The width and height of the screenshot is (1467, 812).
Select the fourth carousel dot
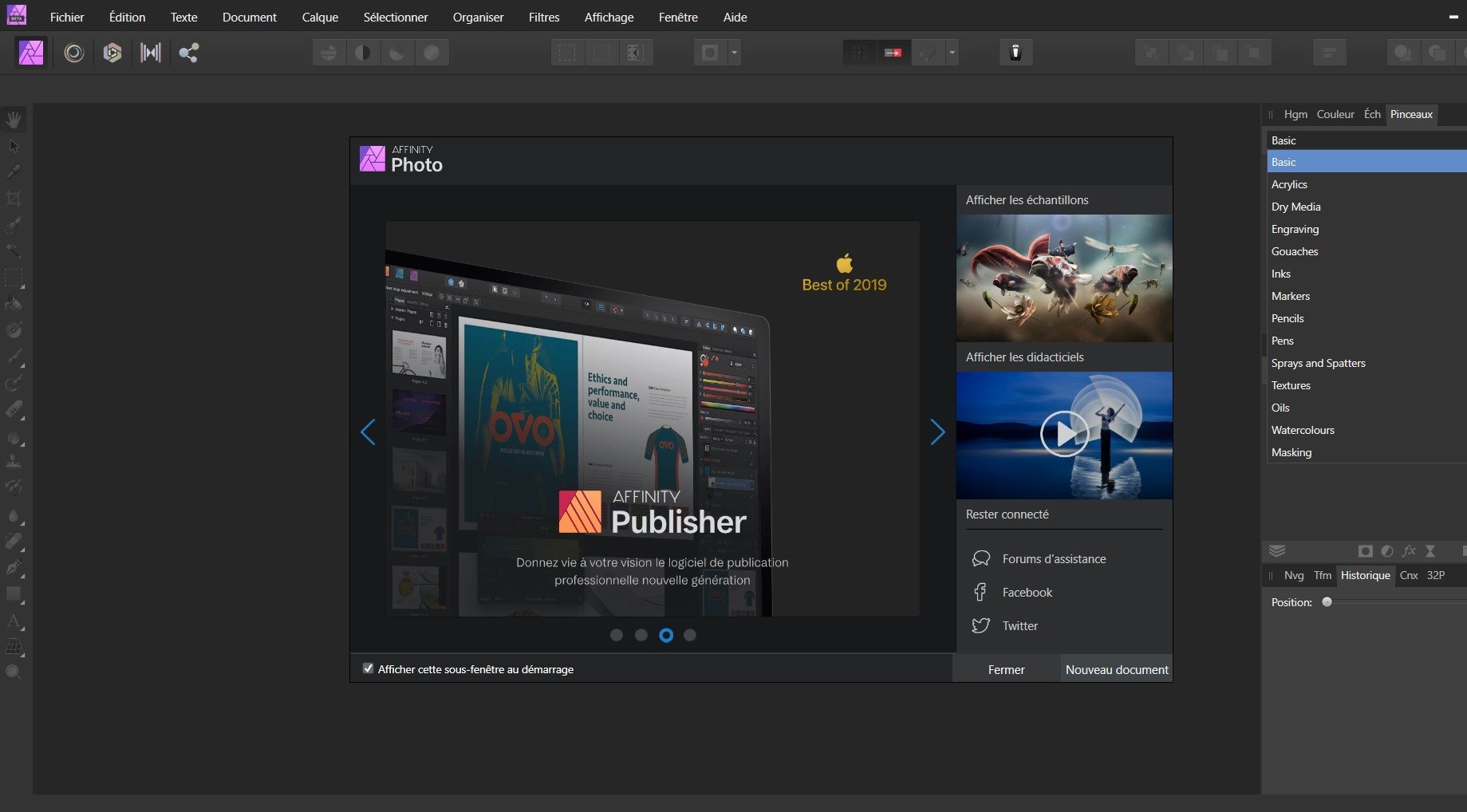pyautogui.click(x=690, y=635)
